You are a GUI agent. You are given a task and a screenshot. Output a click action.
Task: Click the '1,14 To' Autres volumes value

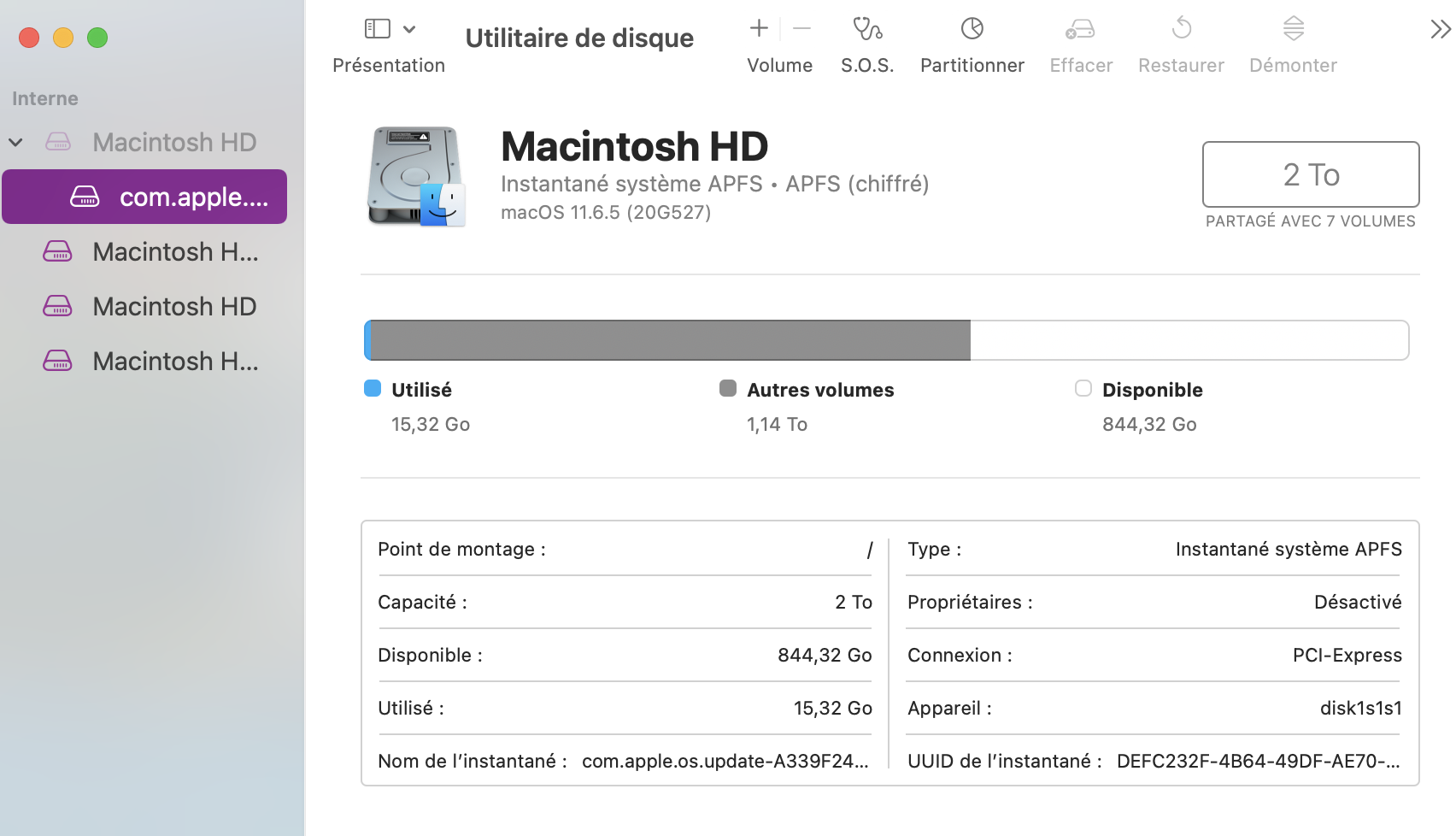click(x=777, y=424)
